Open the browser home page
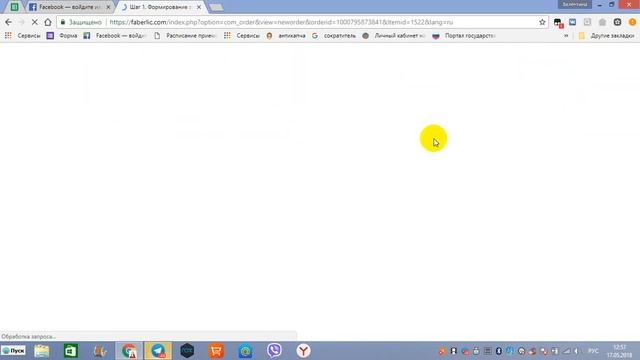Image resolution: width=640 pixels, height=360 pixels. (x=48, y=22)
